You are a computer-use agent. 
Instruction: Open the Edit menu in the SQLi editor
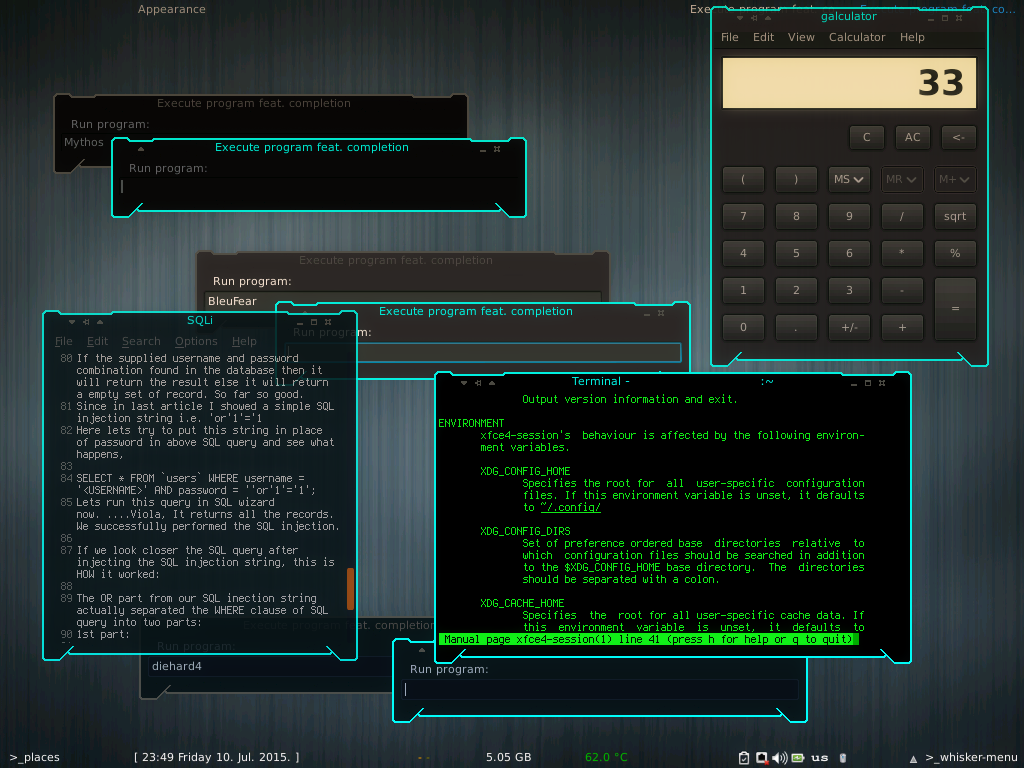point(97,342)
